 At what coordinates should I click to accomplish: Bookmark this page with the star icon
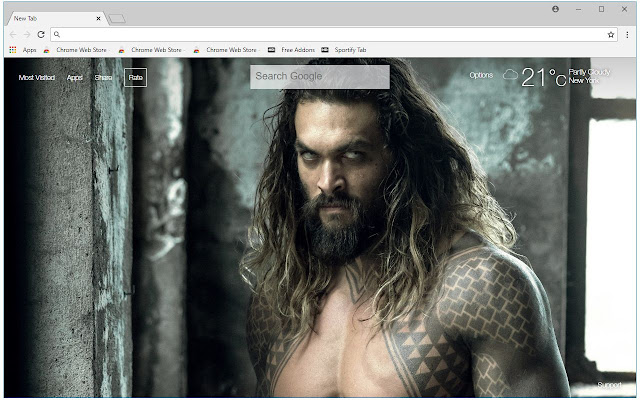[611, 35]
